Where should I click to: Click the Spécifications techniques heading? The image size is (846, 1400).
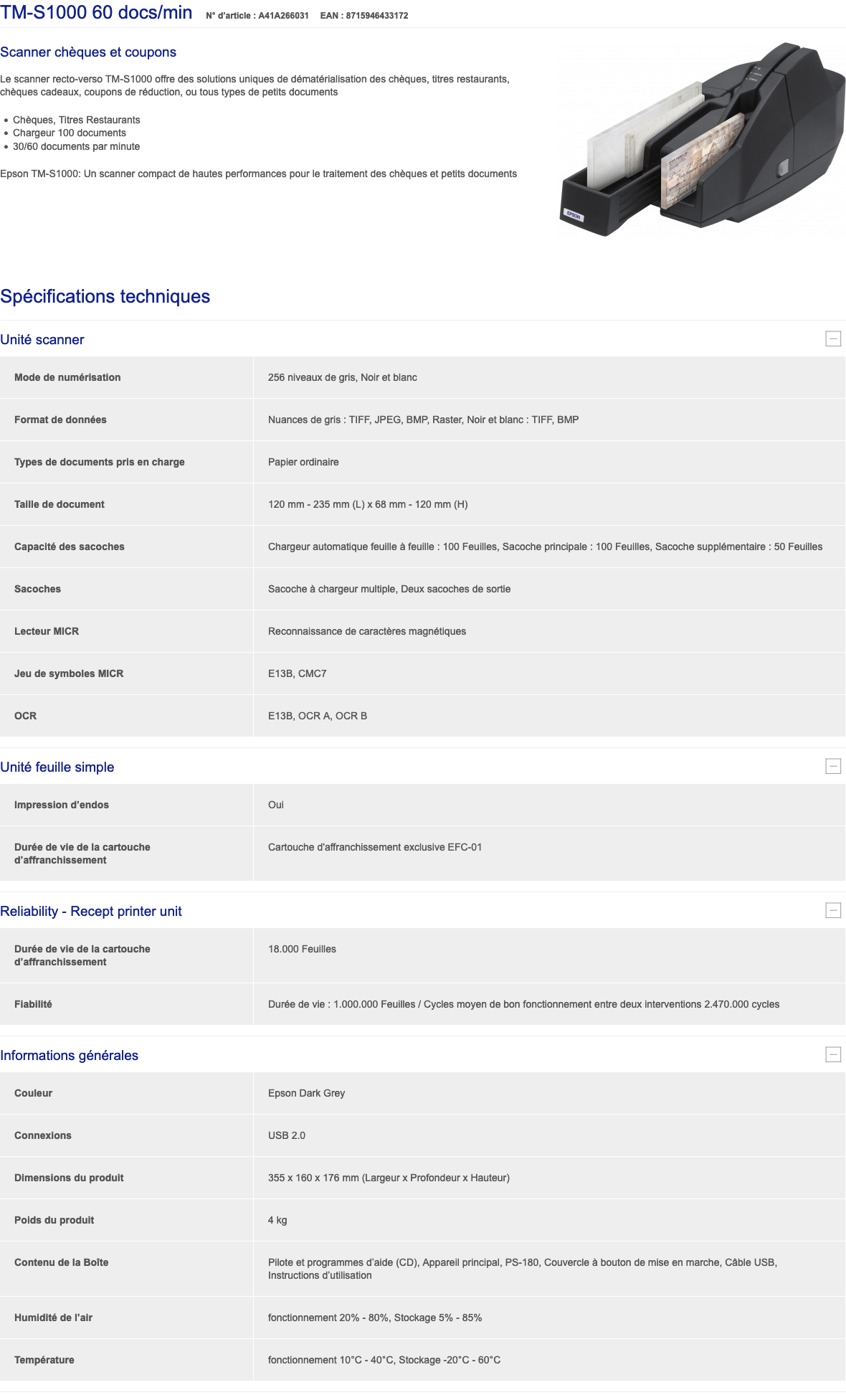pos(105,296)
